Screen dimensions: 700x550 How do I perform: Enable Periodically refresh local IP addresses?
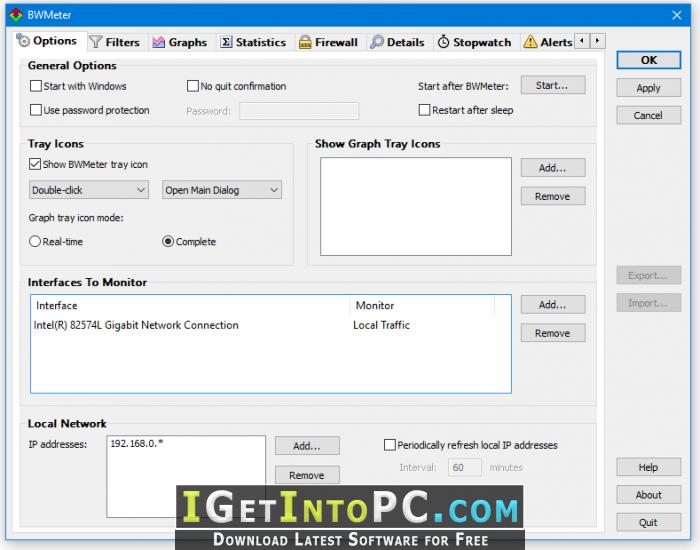click(x=390, y=445)
